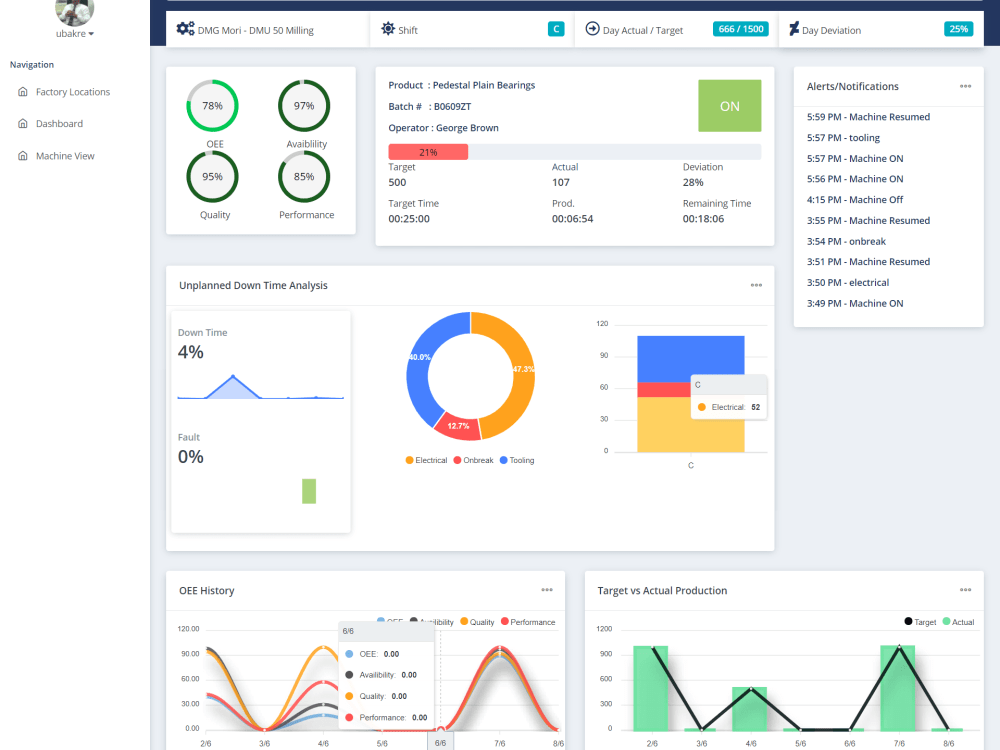This screenshot has width=1000, height=750.
Task: Toggle Tooling legend in donut chart
Action: tap(517, 460)
